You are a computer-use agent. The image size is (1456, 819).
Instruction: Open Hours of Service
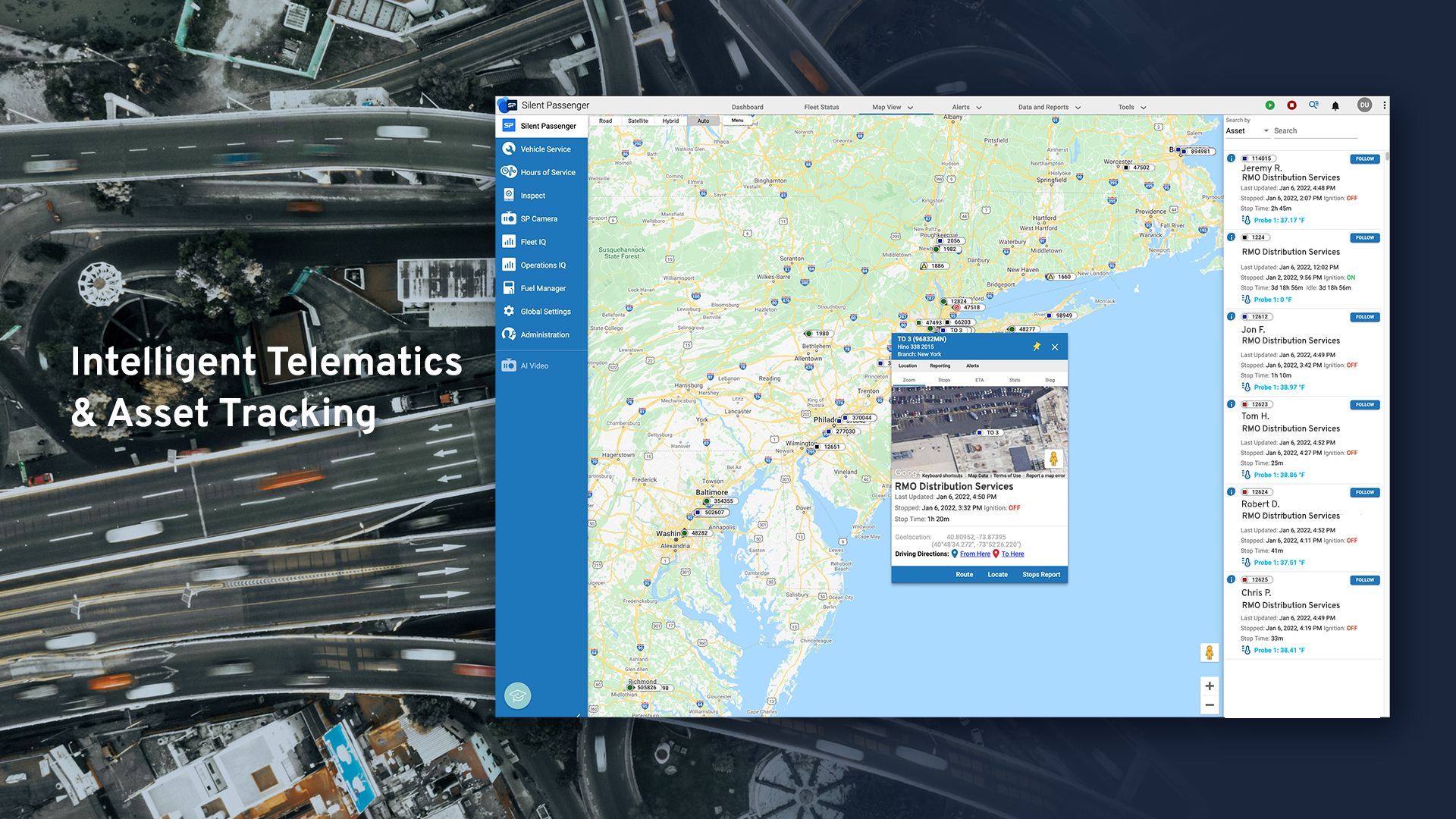546,172
